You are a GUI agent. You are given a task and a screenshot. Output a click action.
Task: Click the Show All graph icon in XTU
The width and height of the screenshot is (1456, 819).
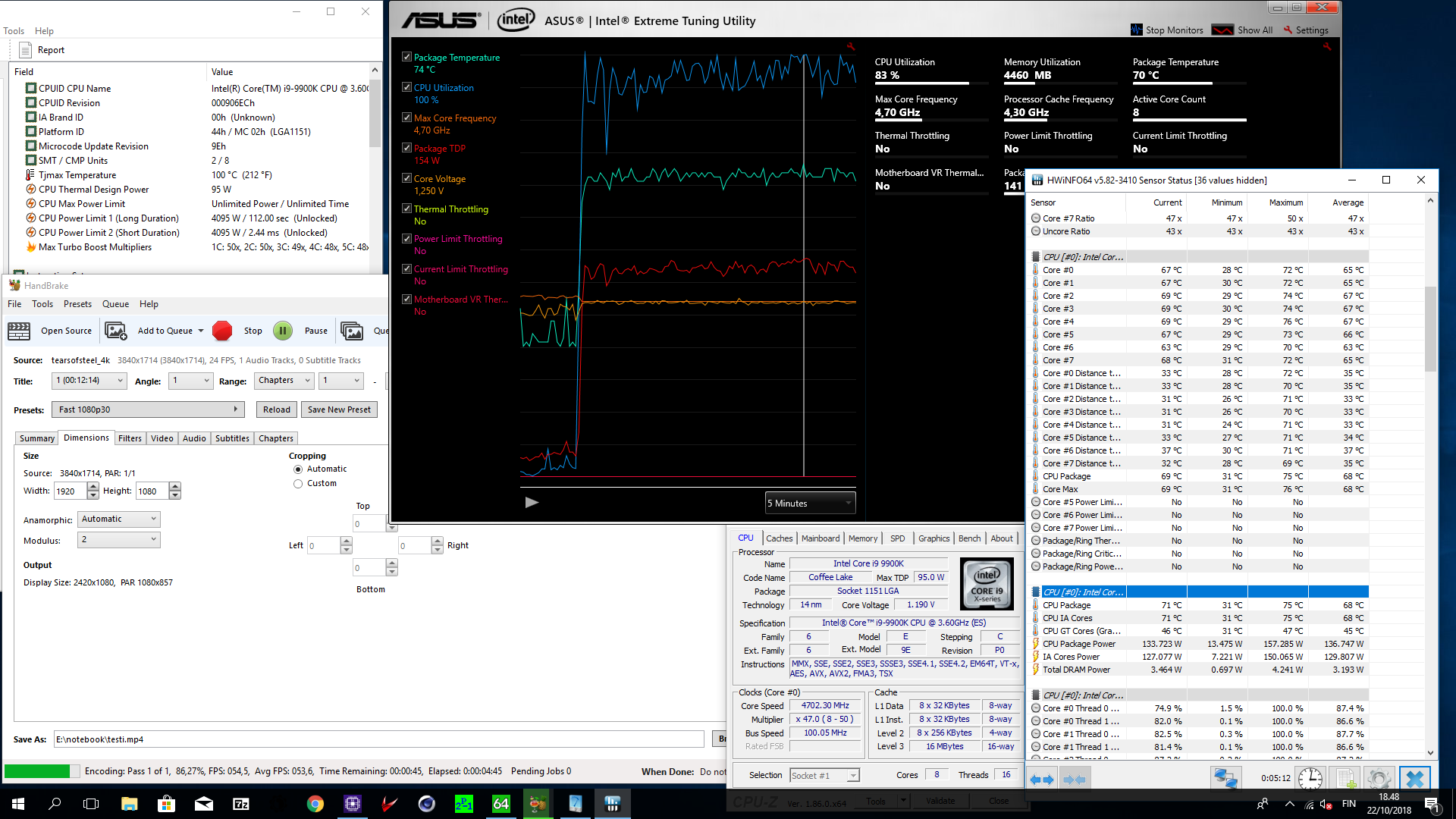tap(1222, 30)
